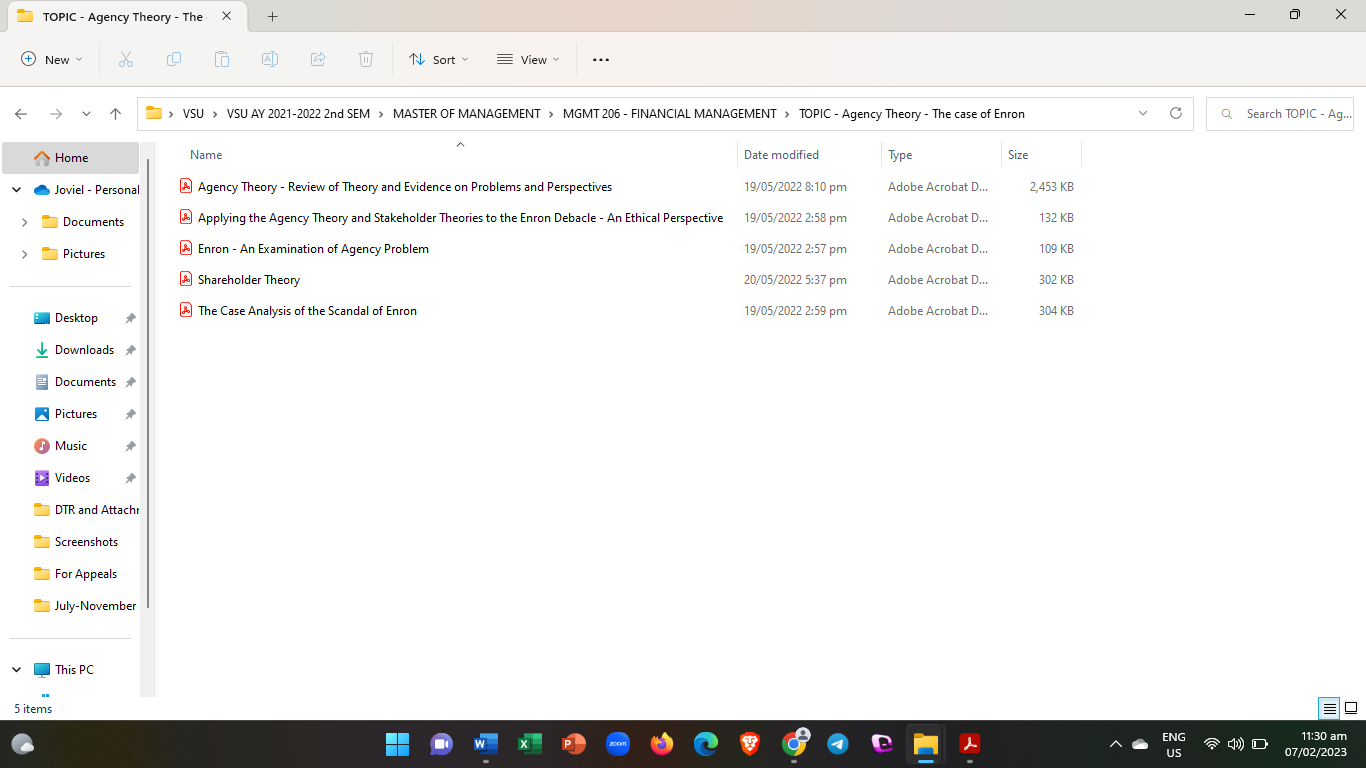The height and width of the screenshot is (768, 1366).
Task: Click the Copy icon in toolbar
Action: coord(174,60)
